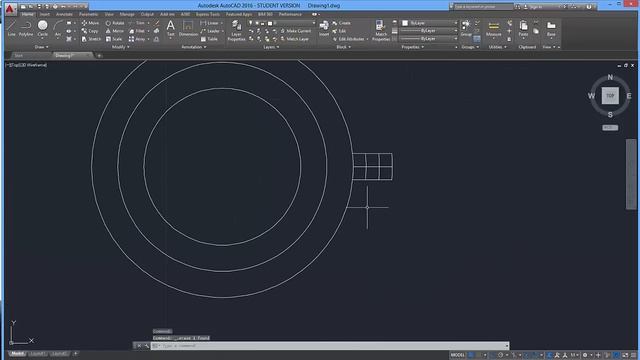Viewport: 640px width, 360px height.
Task: Open the ByLayer object color dropdown
Action: (429, 23)
